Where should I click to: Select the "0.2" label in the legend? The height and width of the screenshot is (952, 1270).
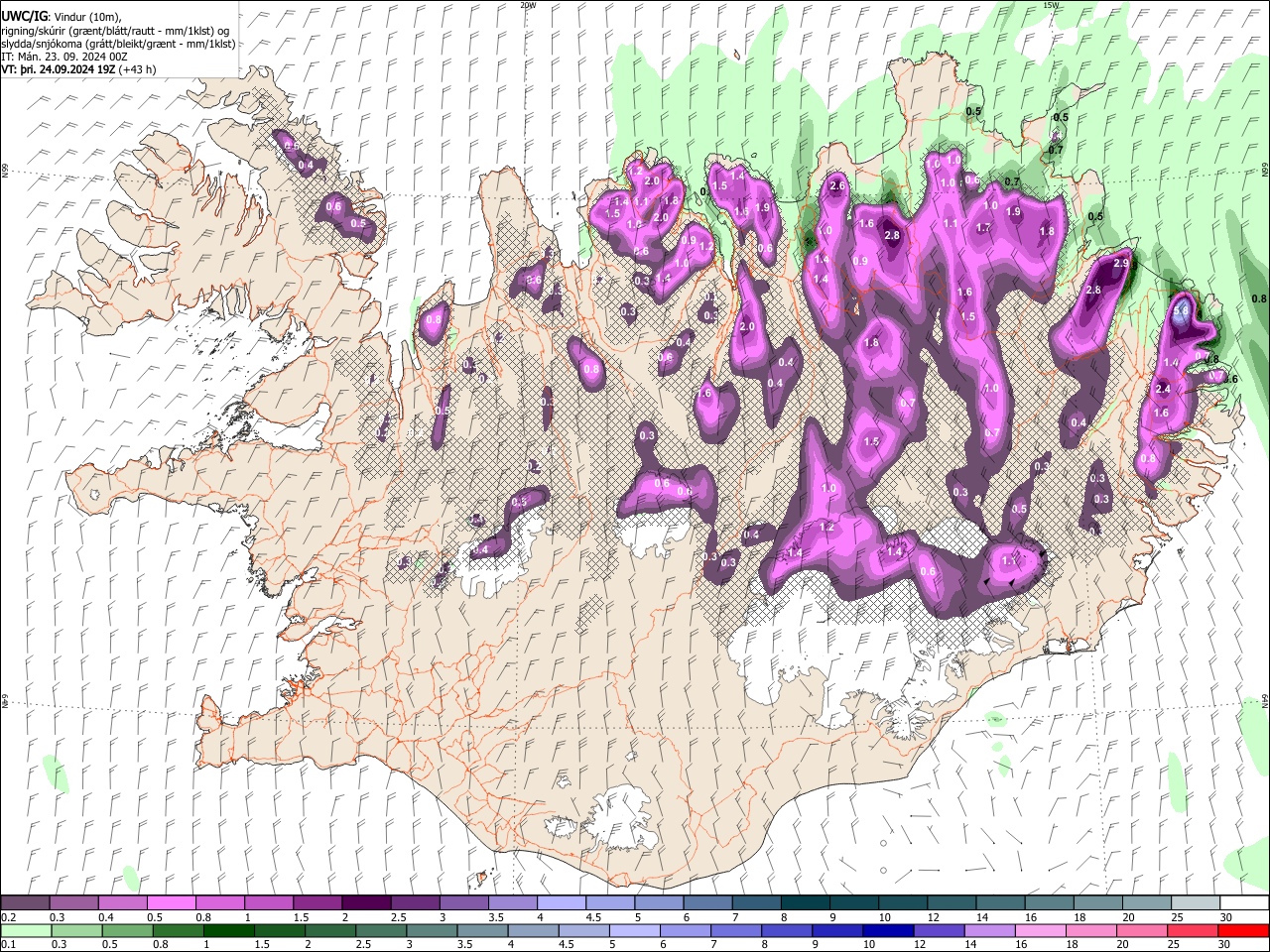tap(8, 917)
